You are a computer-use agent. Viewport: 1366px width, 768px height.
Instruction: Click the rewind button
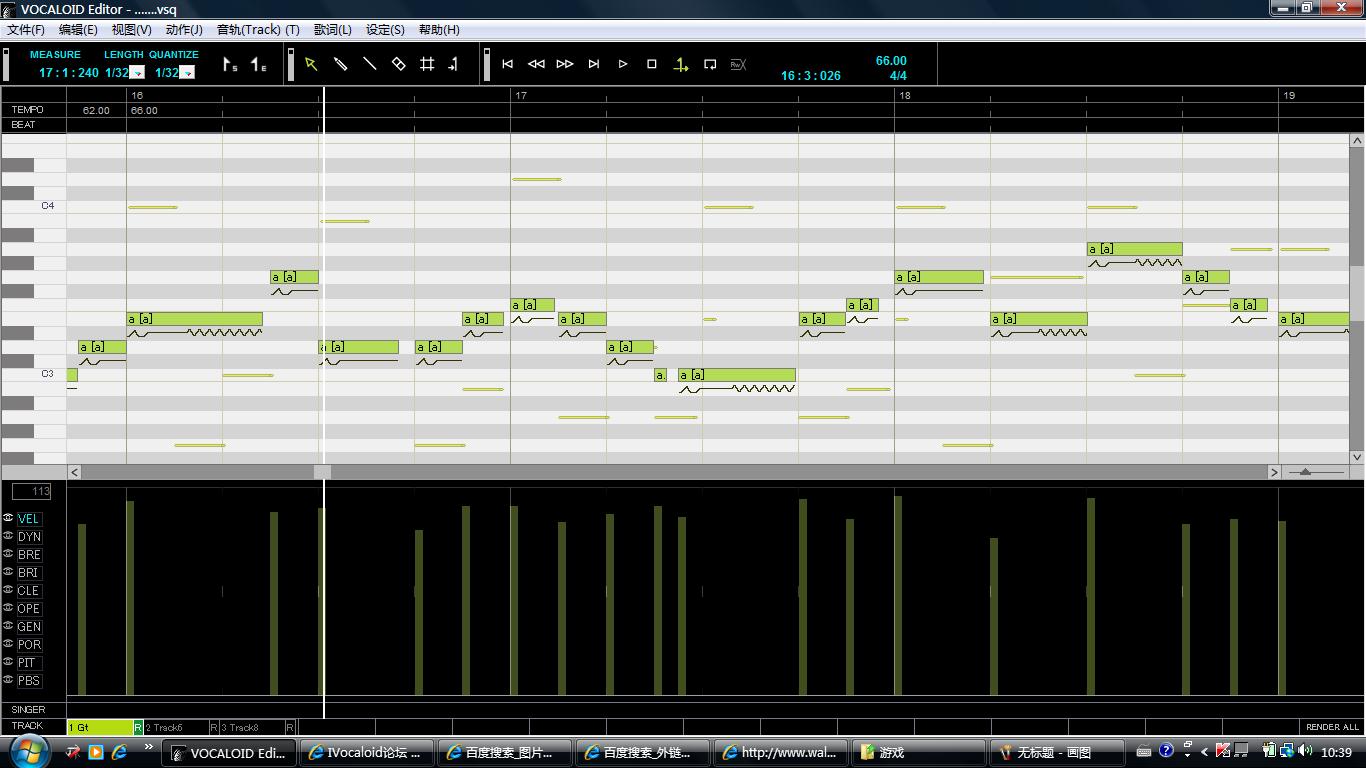[x=536, y=64]
